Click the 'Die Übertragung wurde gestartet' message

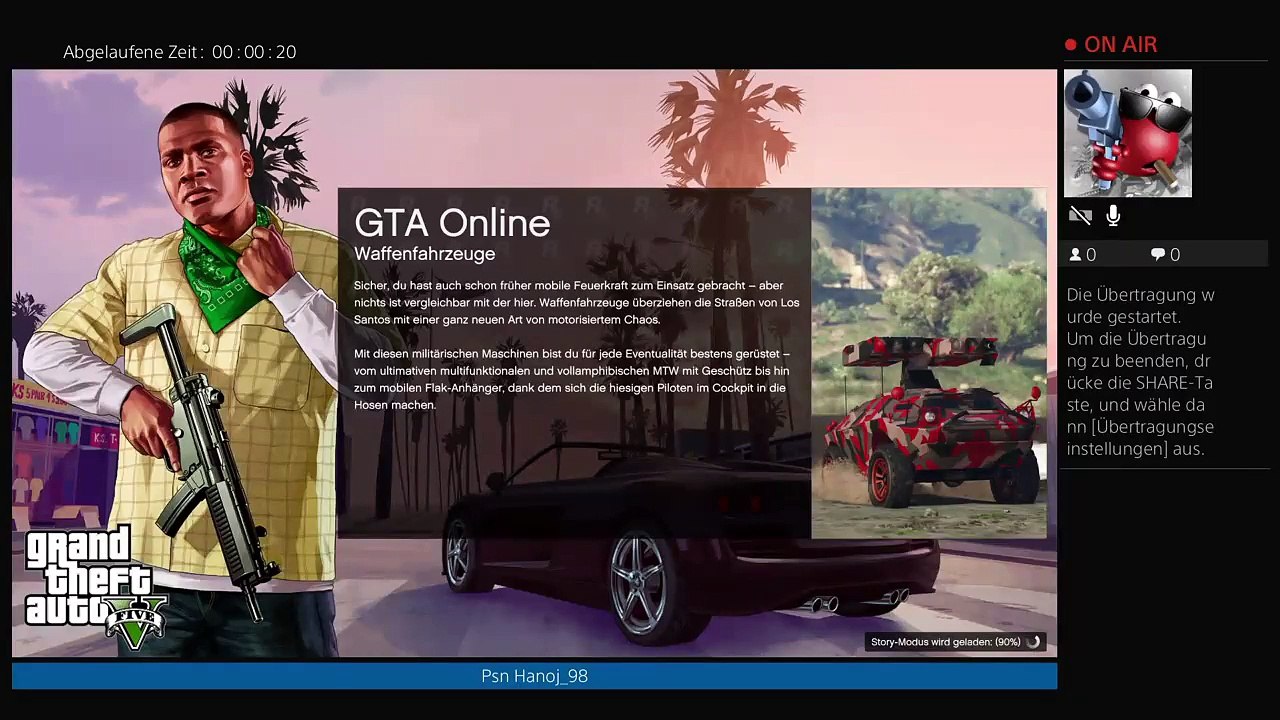(x=1141, y=306)
